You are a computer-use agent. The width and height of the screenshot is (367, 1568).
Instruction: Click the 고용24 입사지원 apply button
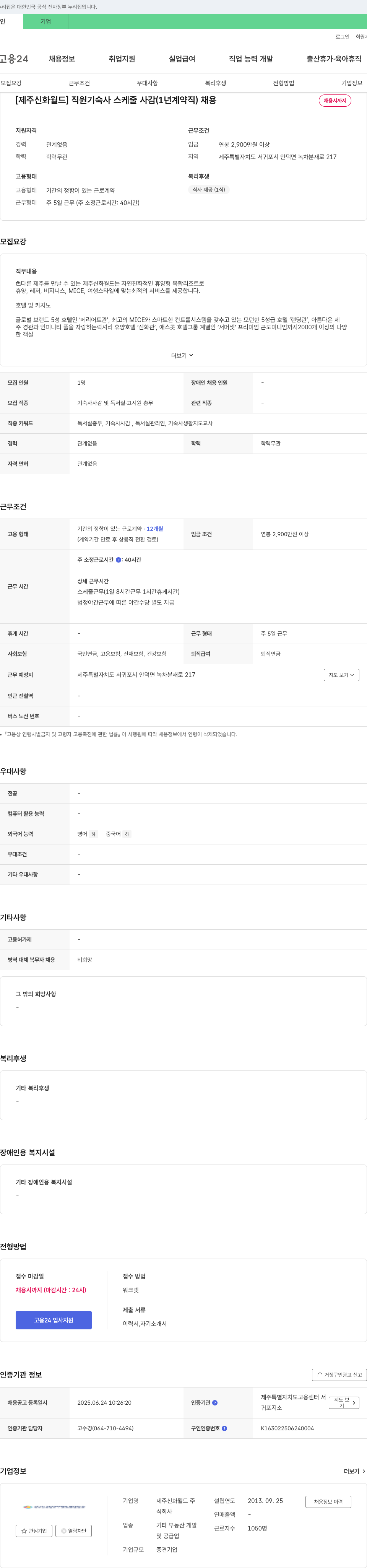(x=54, y=1320)
